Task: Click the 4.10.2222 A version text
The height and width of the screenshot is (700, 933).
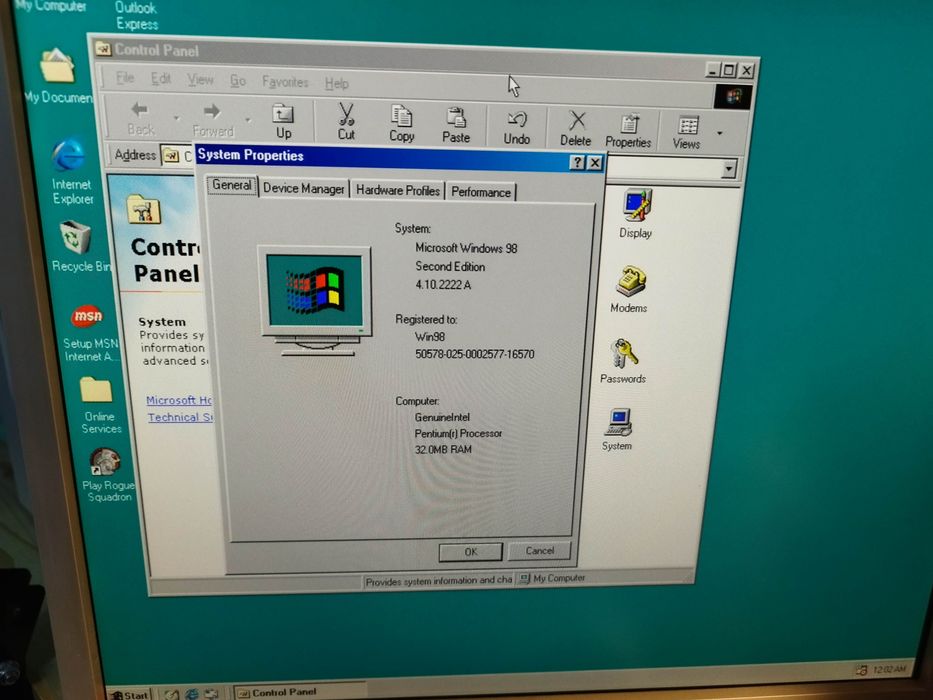Action: coord(443,285)
